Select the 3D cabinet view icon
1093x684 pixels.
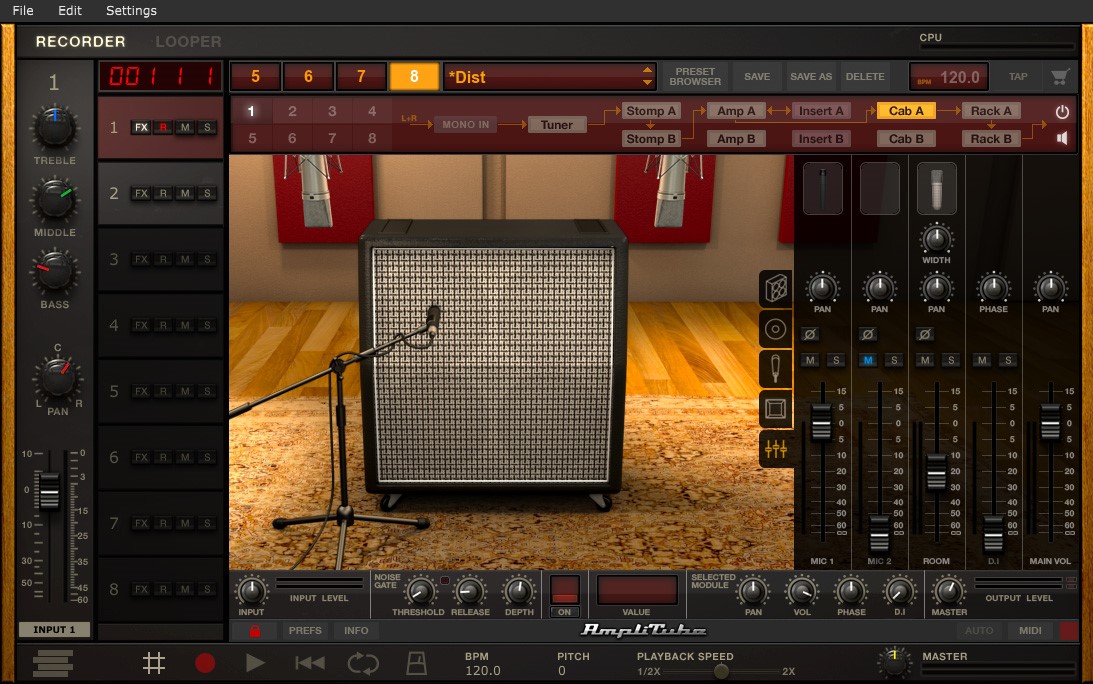click(x=776, y=288)
